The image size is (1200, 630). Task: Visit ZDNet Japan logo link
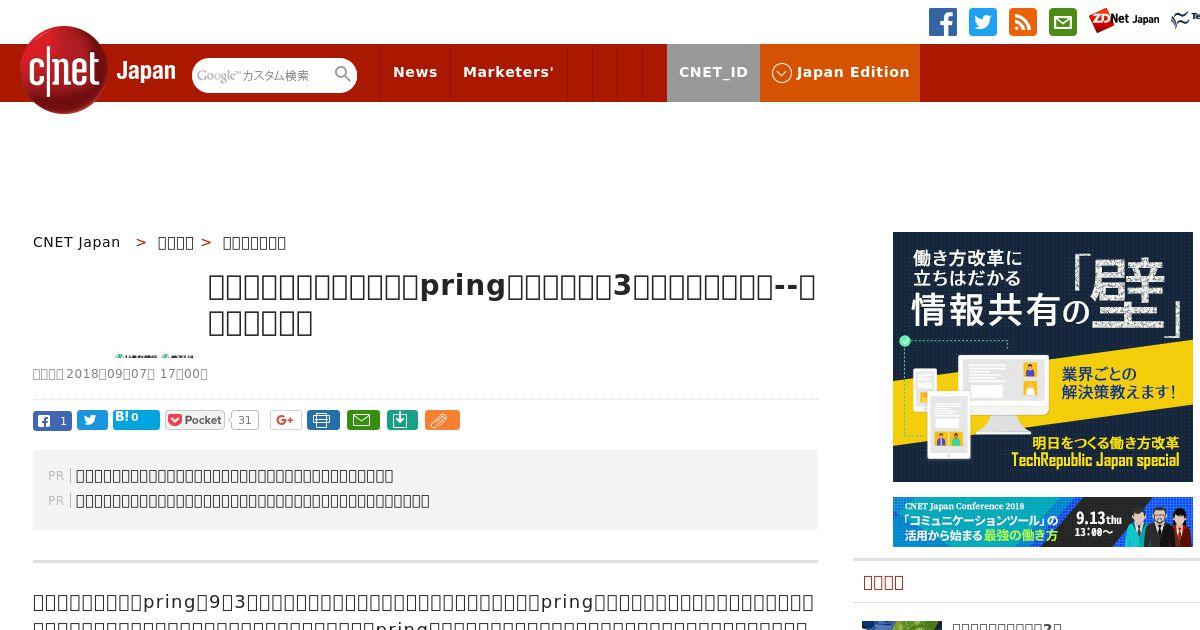point(1124,19)
